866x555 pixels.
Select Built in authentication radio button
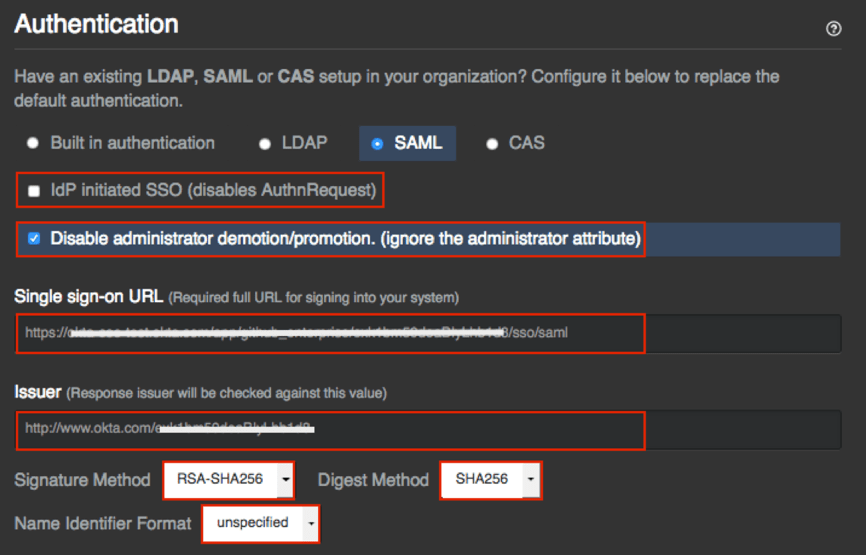[x=33, y=144]
